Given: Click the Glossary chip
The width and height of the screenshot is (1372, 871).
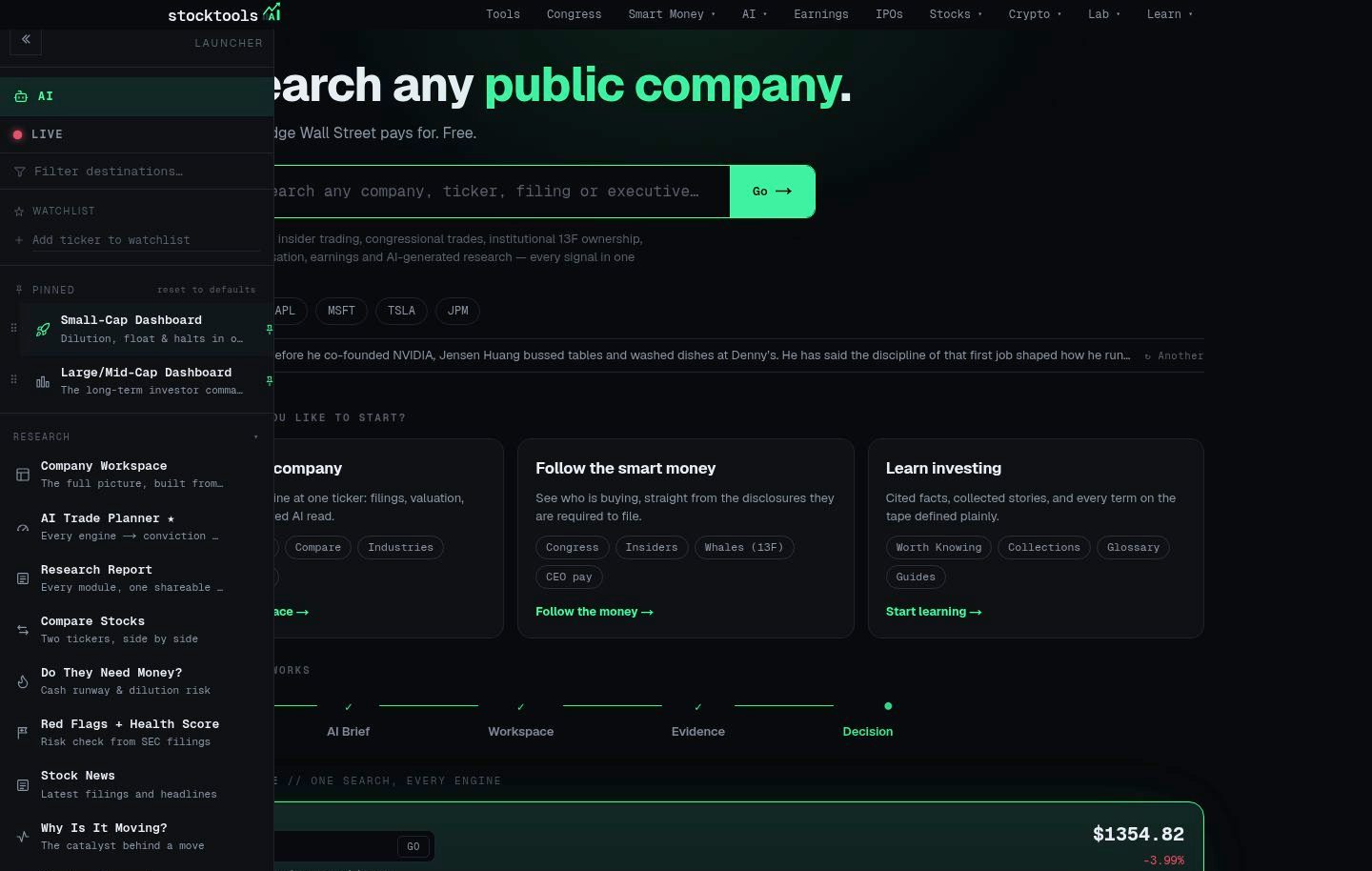Looking at the screenshot, I should click(1134, 548).
